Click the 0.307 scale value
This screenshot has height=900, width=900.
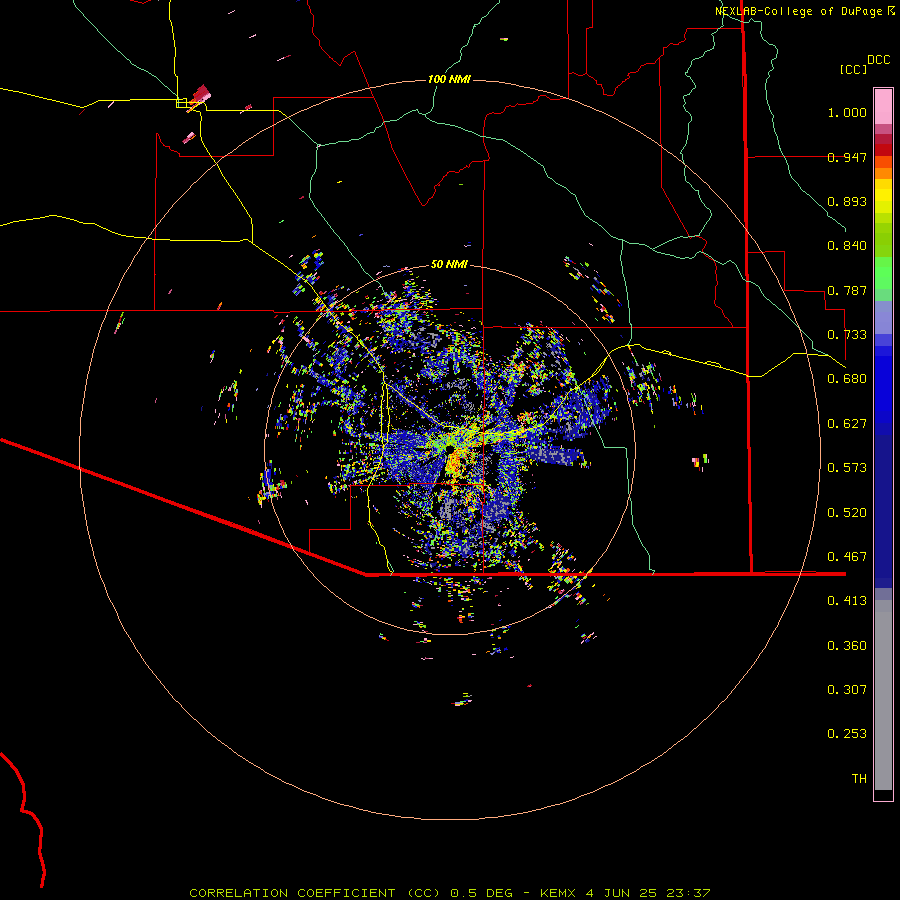pos(847,690)
